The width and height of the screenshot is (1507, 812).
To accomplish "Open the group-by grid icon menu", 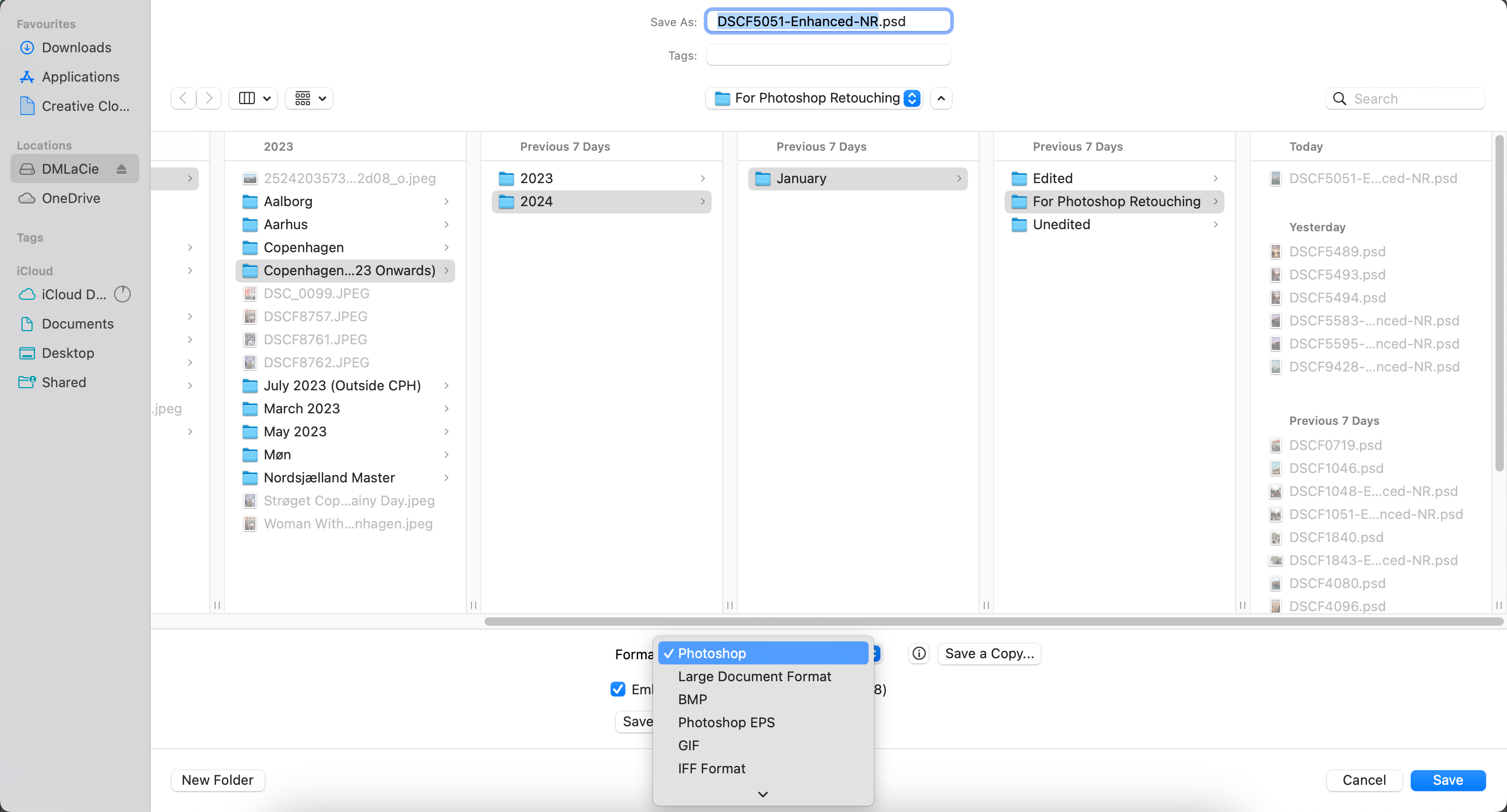I will [309, 98].
